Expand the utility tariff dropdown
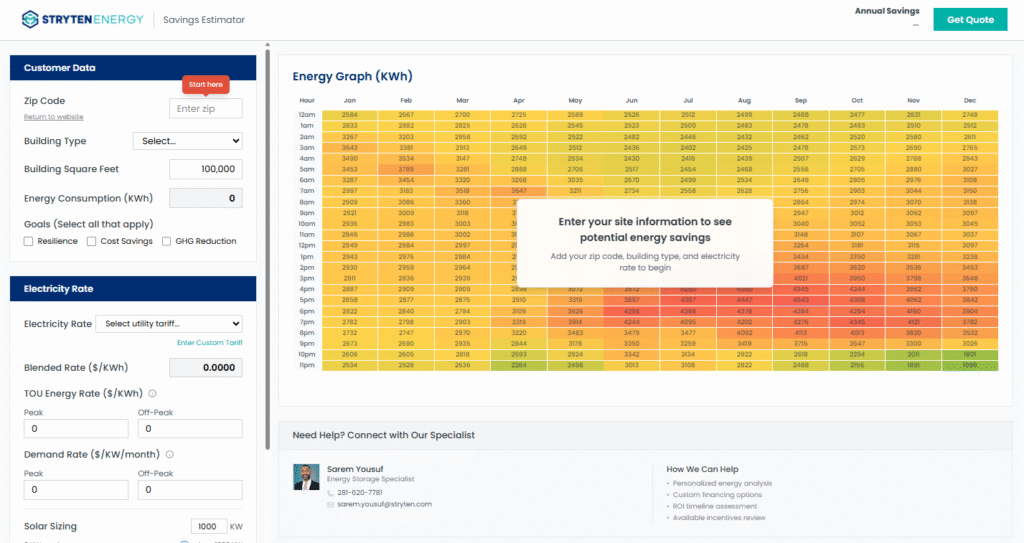 coord(168,324)
